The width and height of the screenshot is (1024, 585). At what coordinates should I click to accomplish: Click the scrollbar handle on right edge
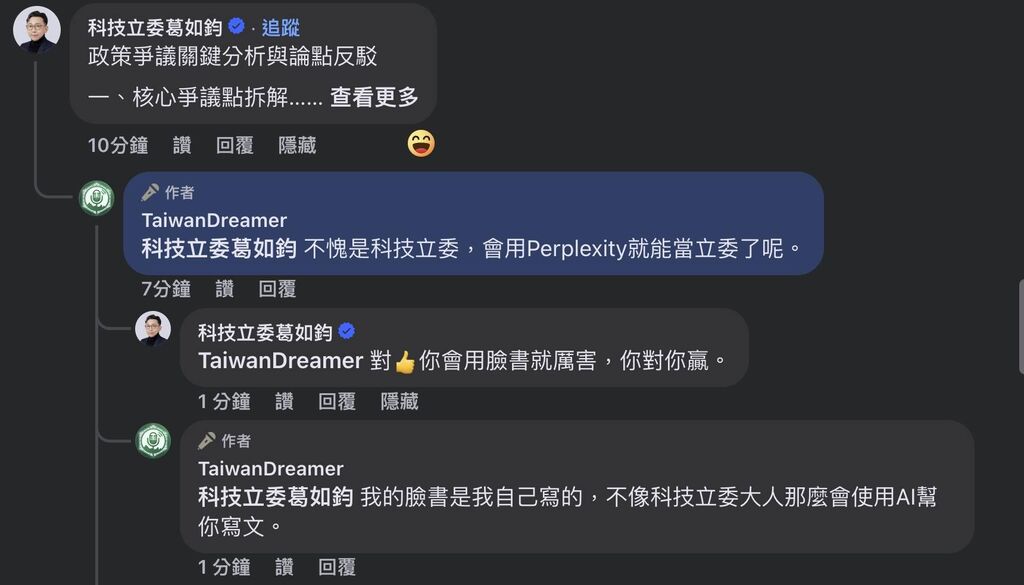point(1021,326)
